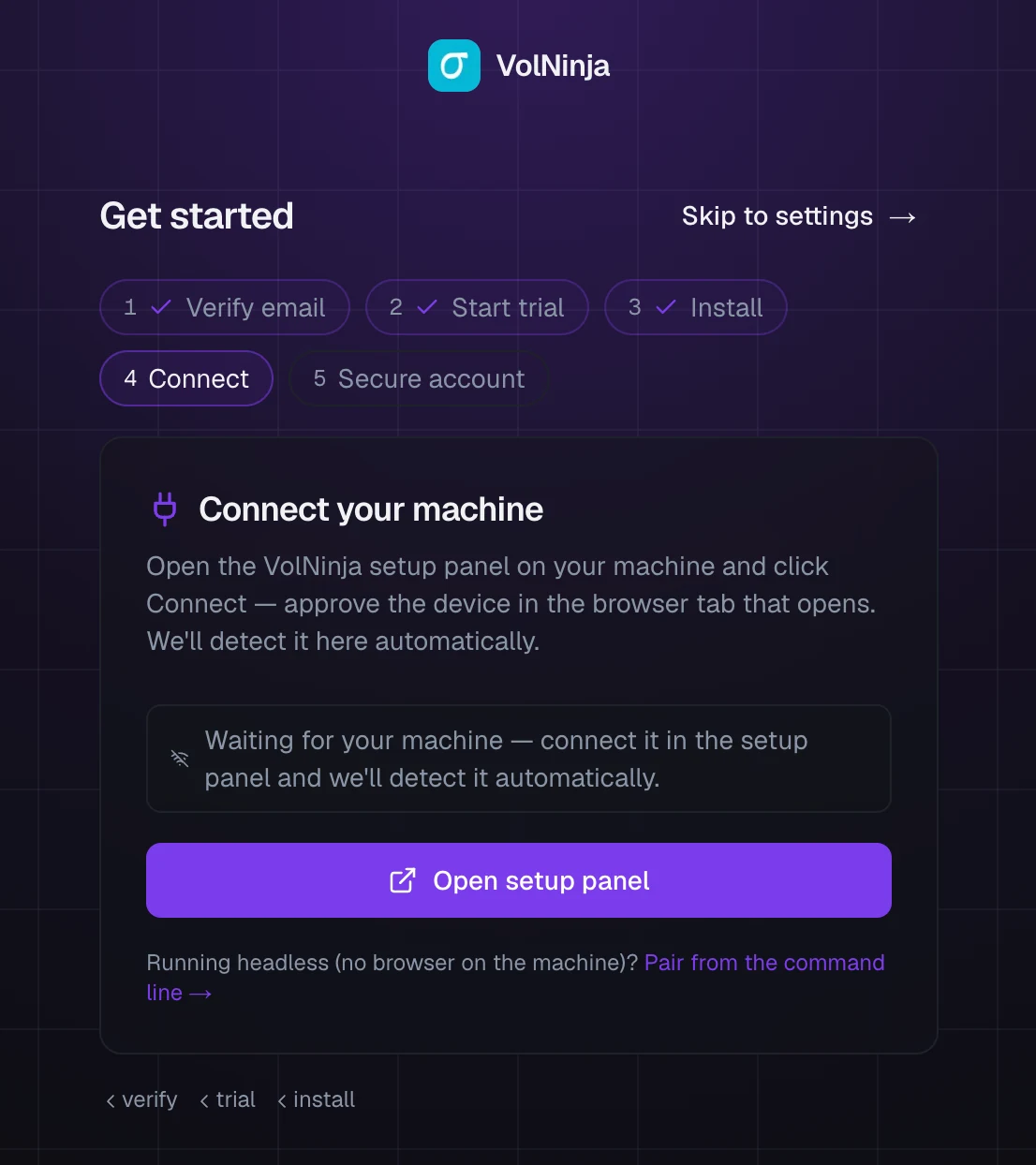Go back to verify via bottom link
Image resolution: width=1036 pixels, height=1165 pixels.
point(141,1099)
